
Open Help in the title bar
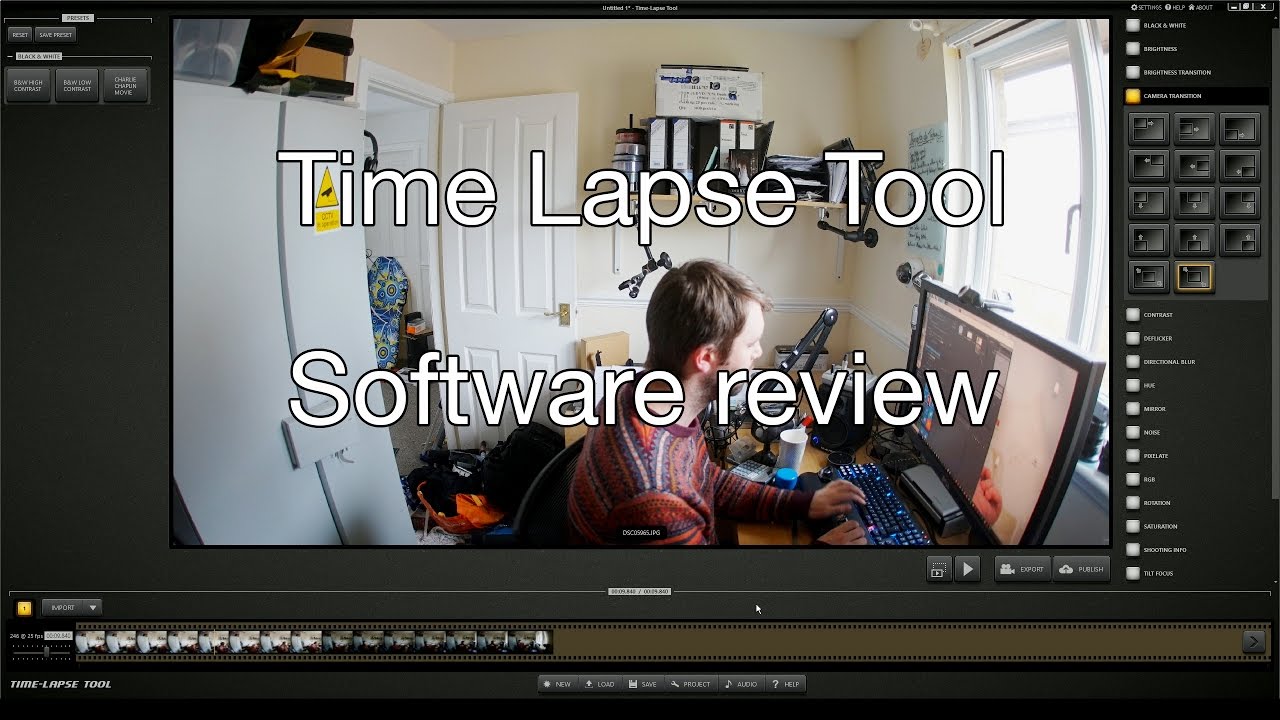tap(1175, 7)
